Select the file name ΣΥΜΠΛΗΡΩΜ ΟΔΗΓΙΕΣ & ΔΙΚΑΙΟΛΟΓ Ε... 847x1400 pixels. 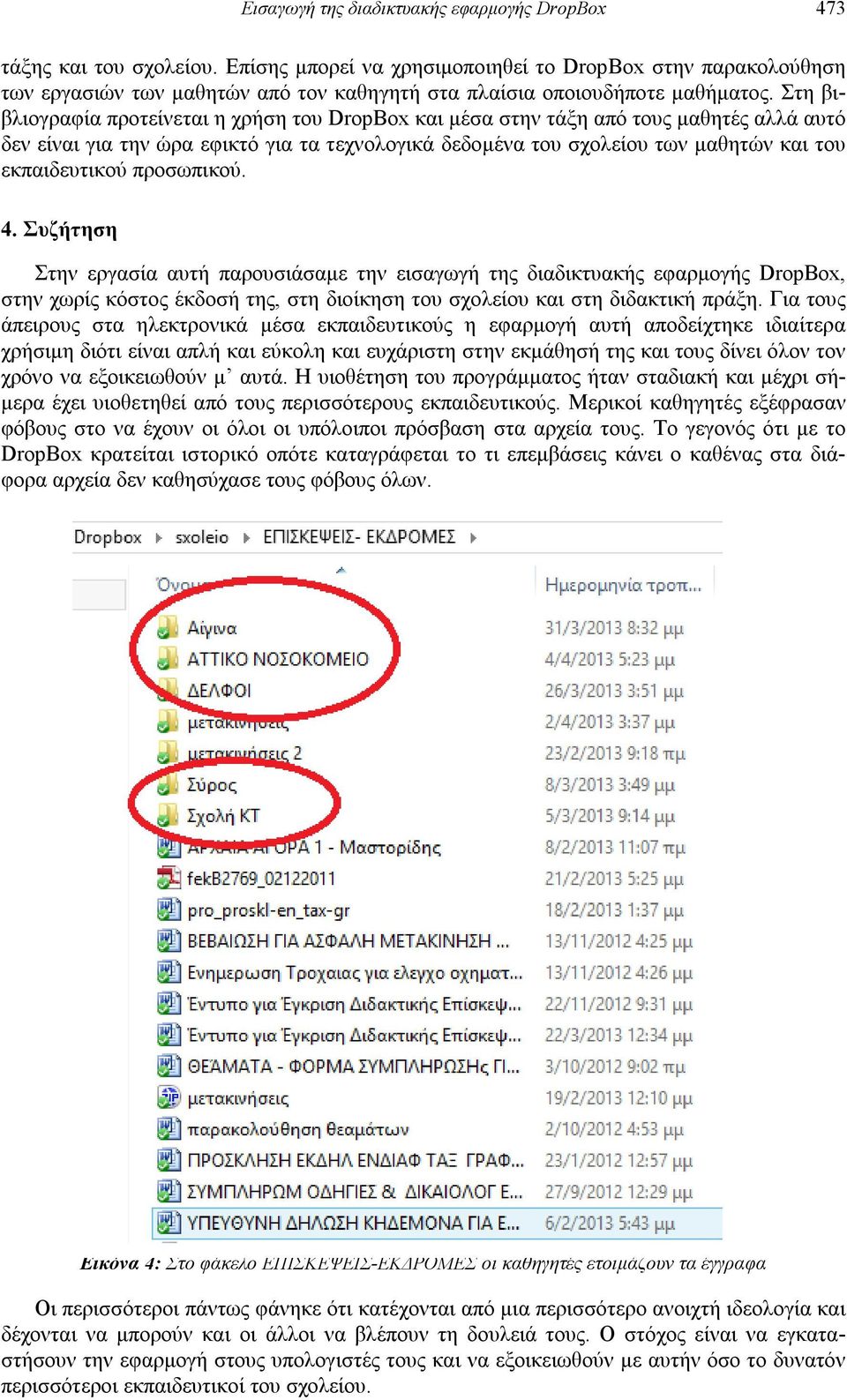tap(355, 1192)
